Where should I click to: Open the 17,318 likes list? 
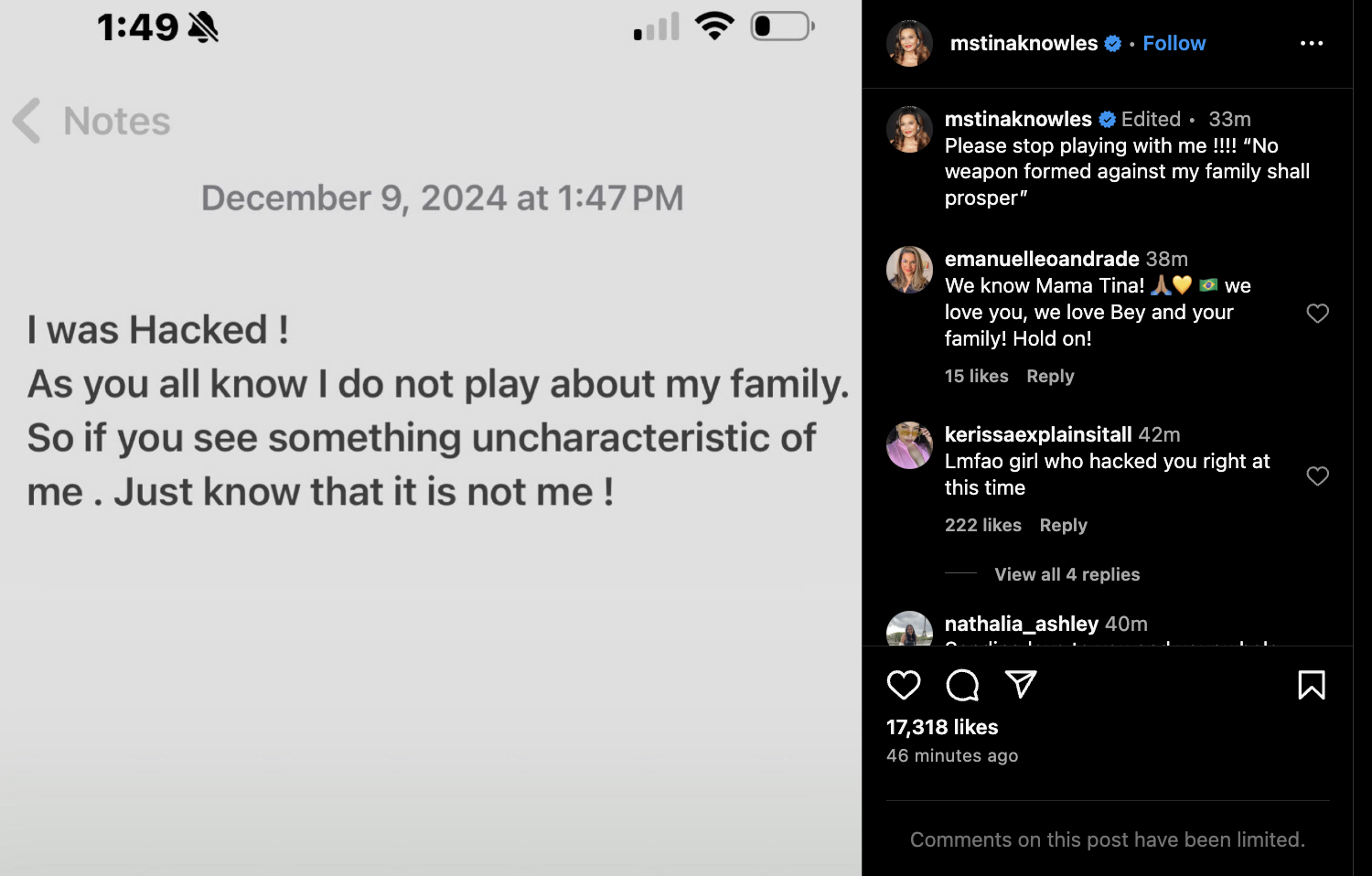click(x=942, y=727)
